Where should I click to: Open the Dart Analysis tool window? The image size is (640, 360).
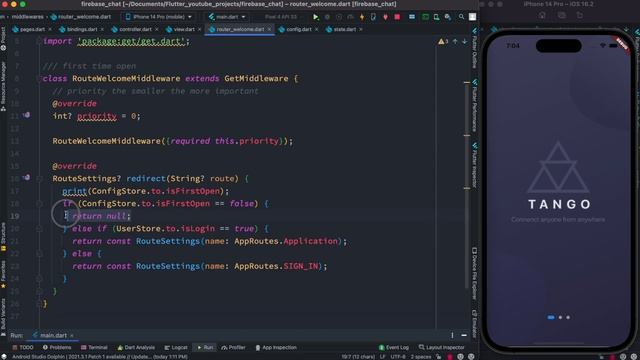click(x=136, y=347)
